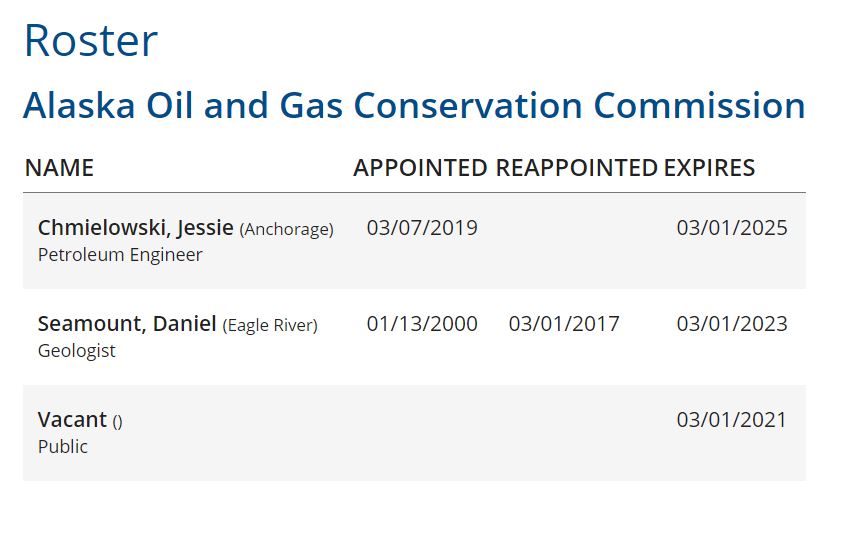Click the Petroleum Engineer role label
Viewport: 856px width, 534px height.
(x=120, y=254)
